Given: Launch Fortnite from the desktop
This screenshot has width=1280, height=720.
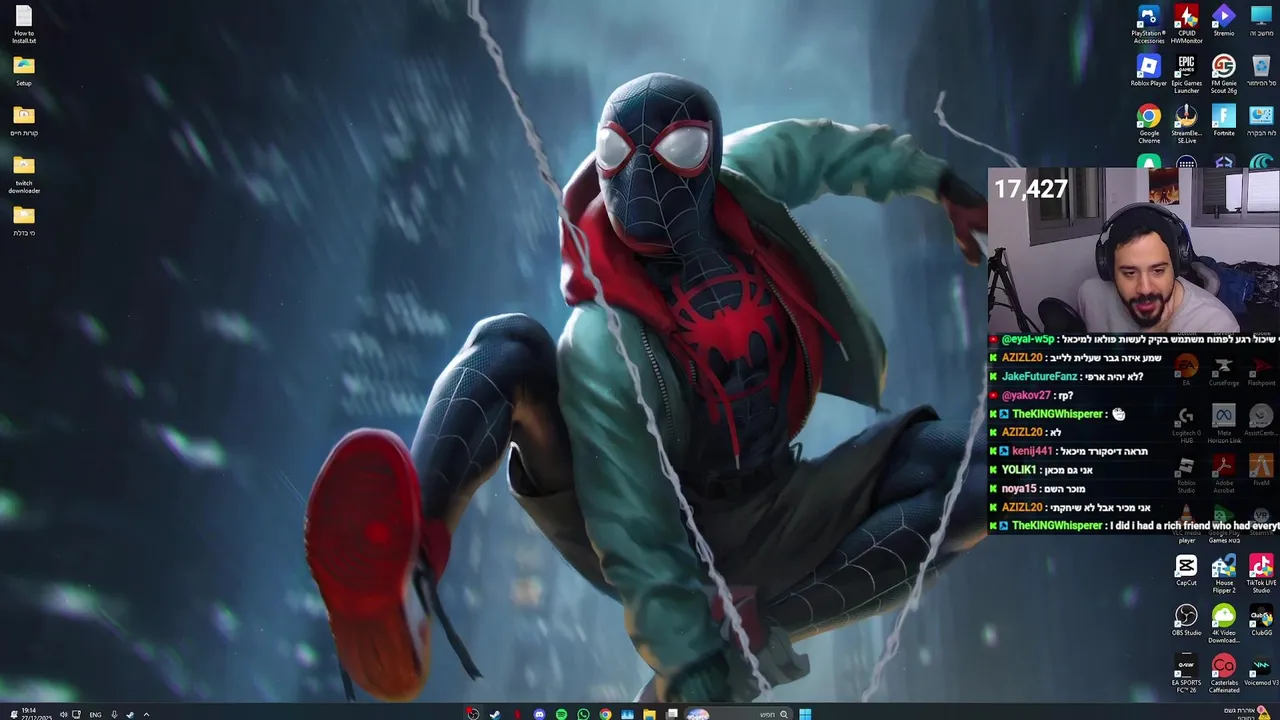Looking at the screenshot, I should 1224,121.
